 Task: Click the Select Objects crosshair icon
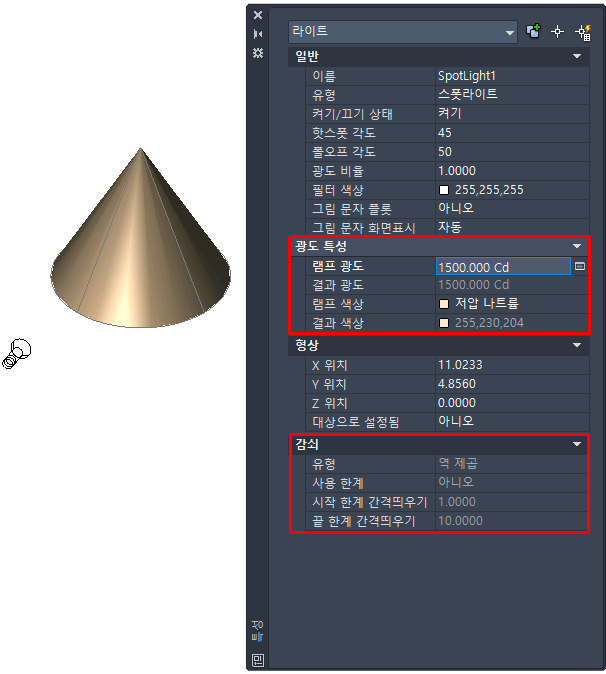557,31
